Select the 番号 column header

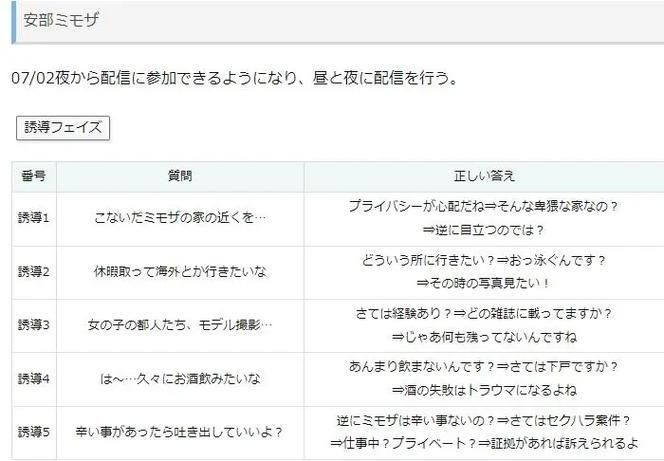point(34,176)
